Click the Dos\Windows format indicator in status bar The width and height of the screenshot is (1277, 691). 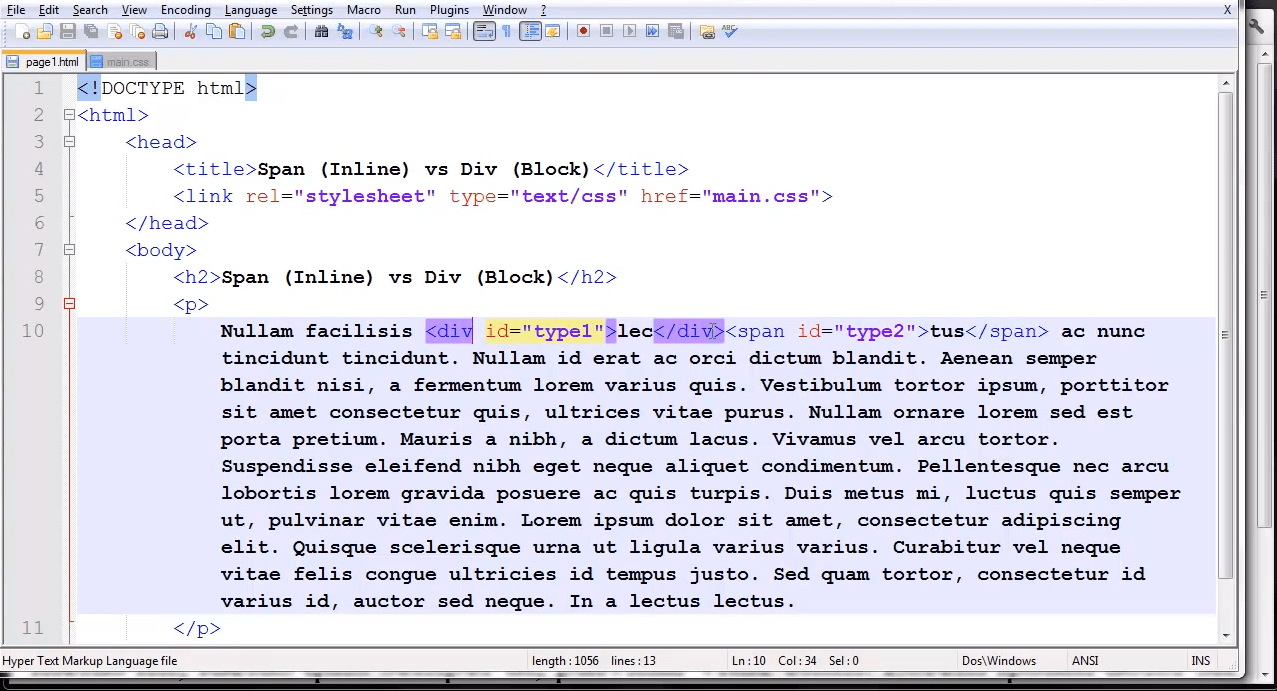coord(997,660)
